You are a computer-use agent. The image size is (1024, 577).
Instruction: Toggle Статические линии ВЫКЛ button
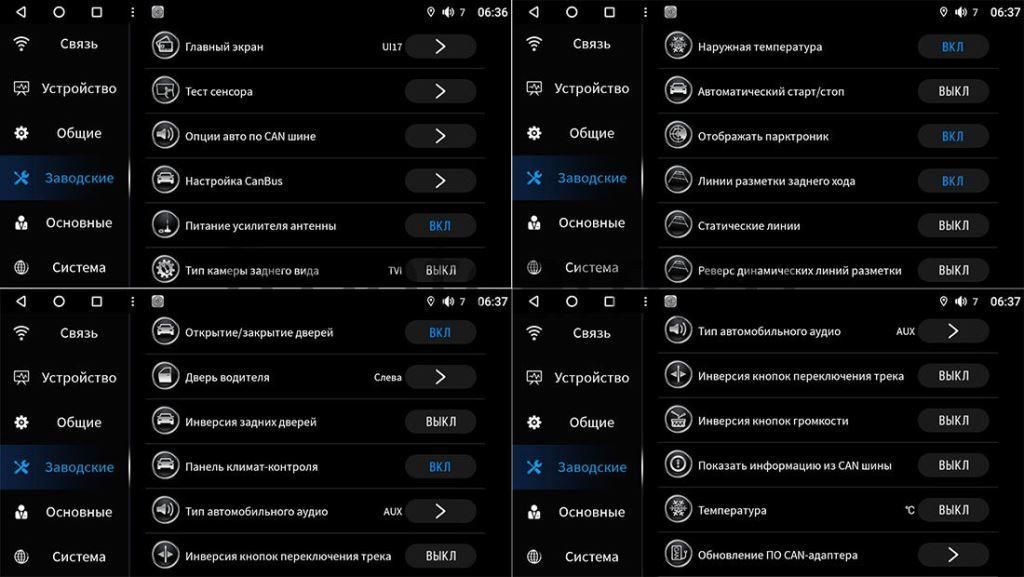953,225
